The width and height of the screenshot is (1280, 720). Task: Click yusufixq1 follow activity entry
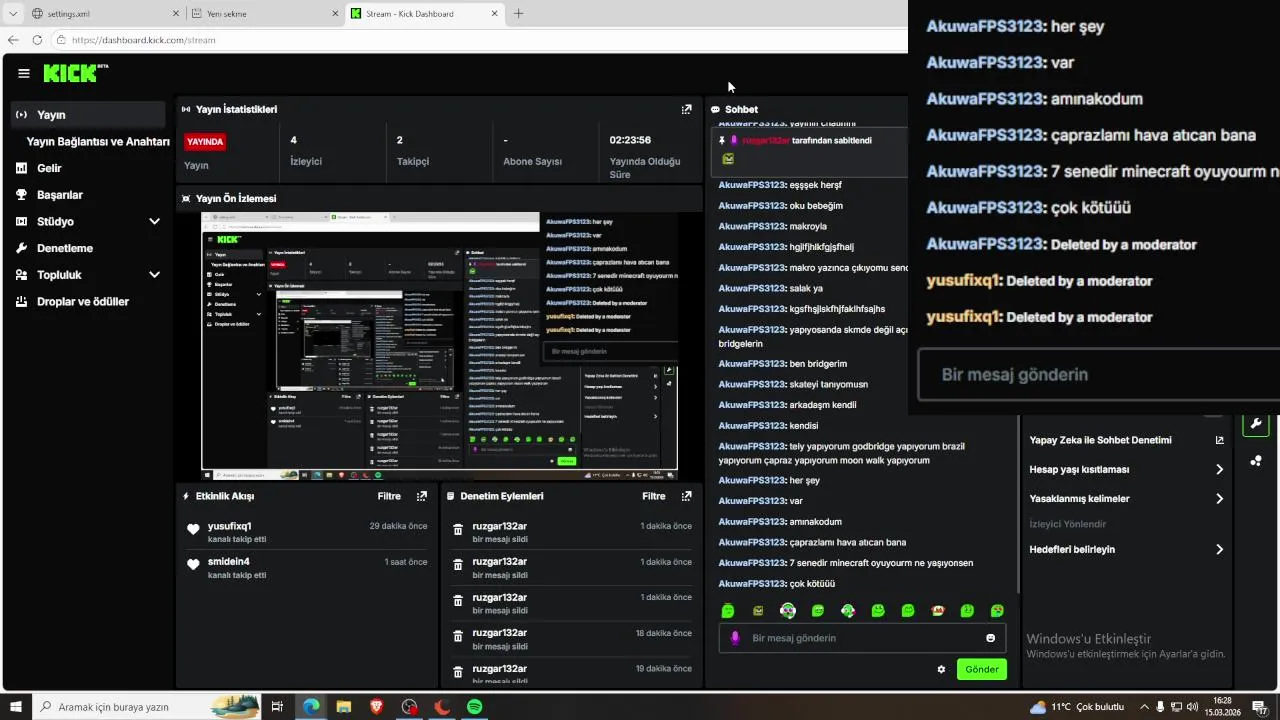[x=307, y=532]
